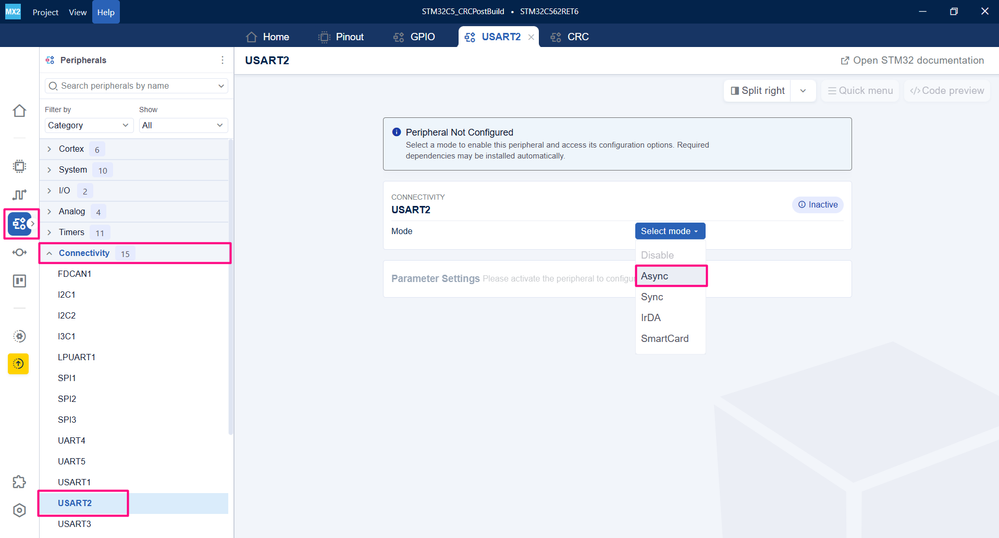Click the yellow generate code icon
This screenshot has width=999, height=538.
pyautogui.click(x=18, y=364)
